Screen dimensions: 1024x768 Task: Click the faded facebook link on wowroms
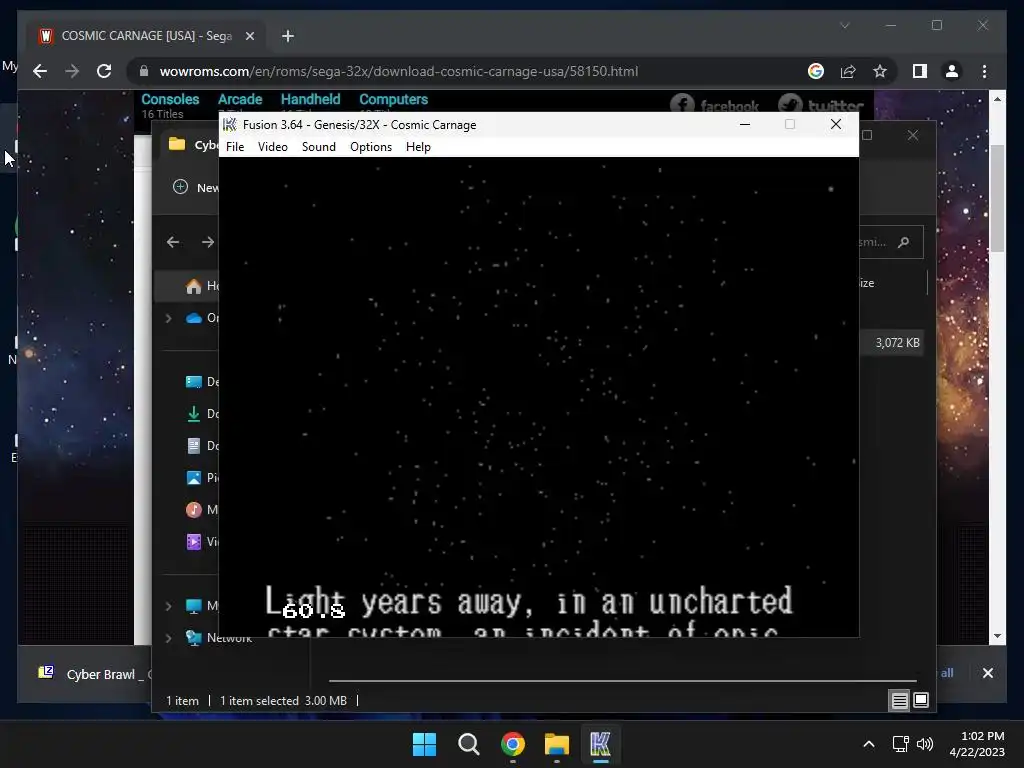pos(714,104)
